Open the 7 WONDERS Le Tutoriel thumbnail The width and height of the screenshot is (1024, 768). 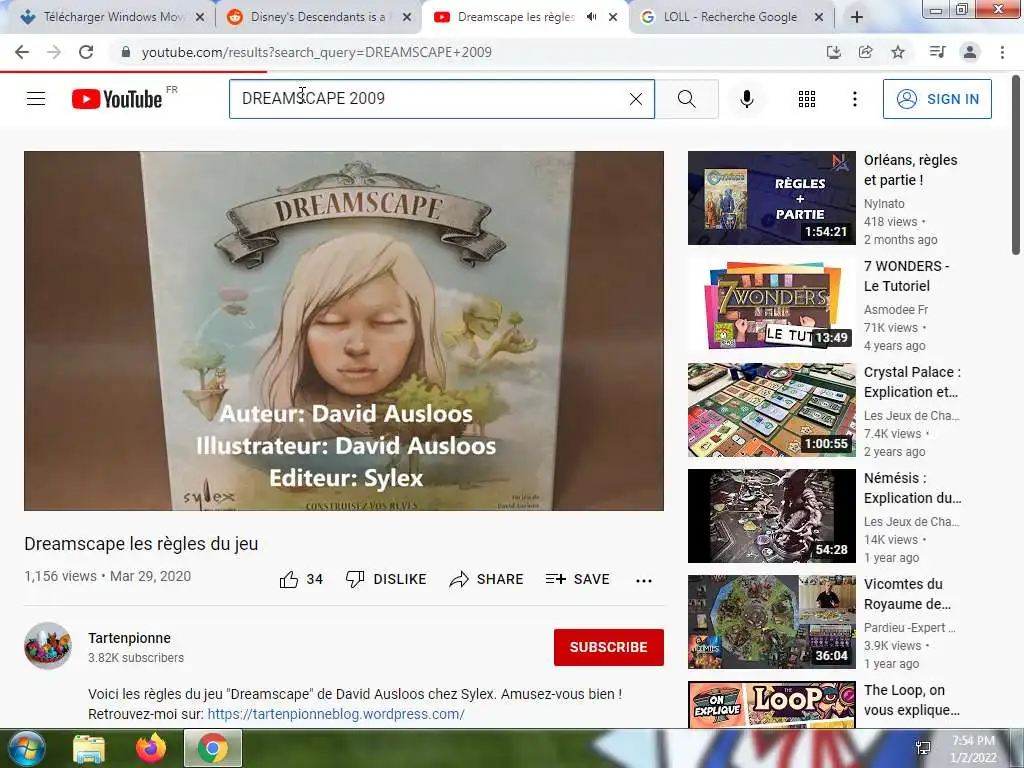click(x=771, y=304)
